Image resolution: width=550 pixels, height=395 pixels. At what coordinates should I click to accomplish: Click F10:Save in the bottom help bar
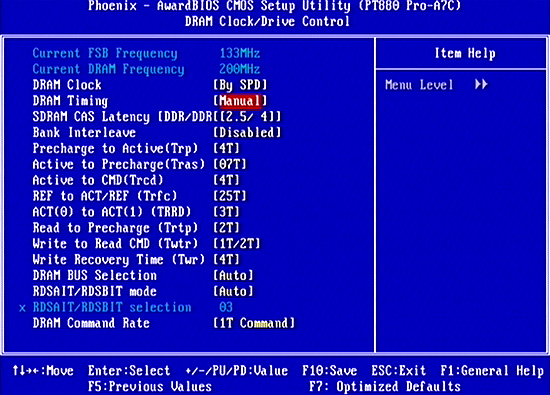point(330,371)
